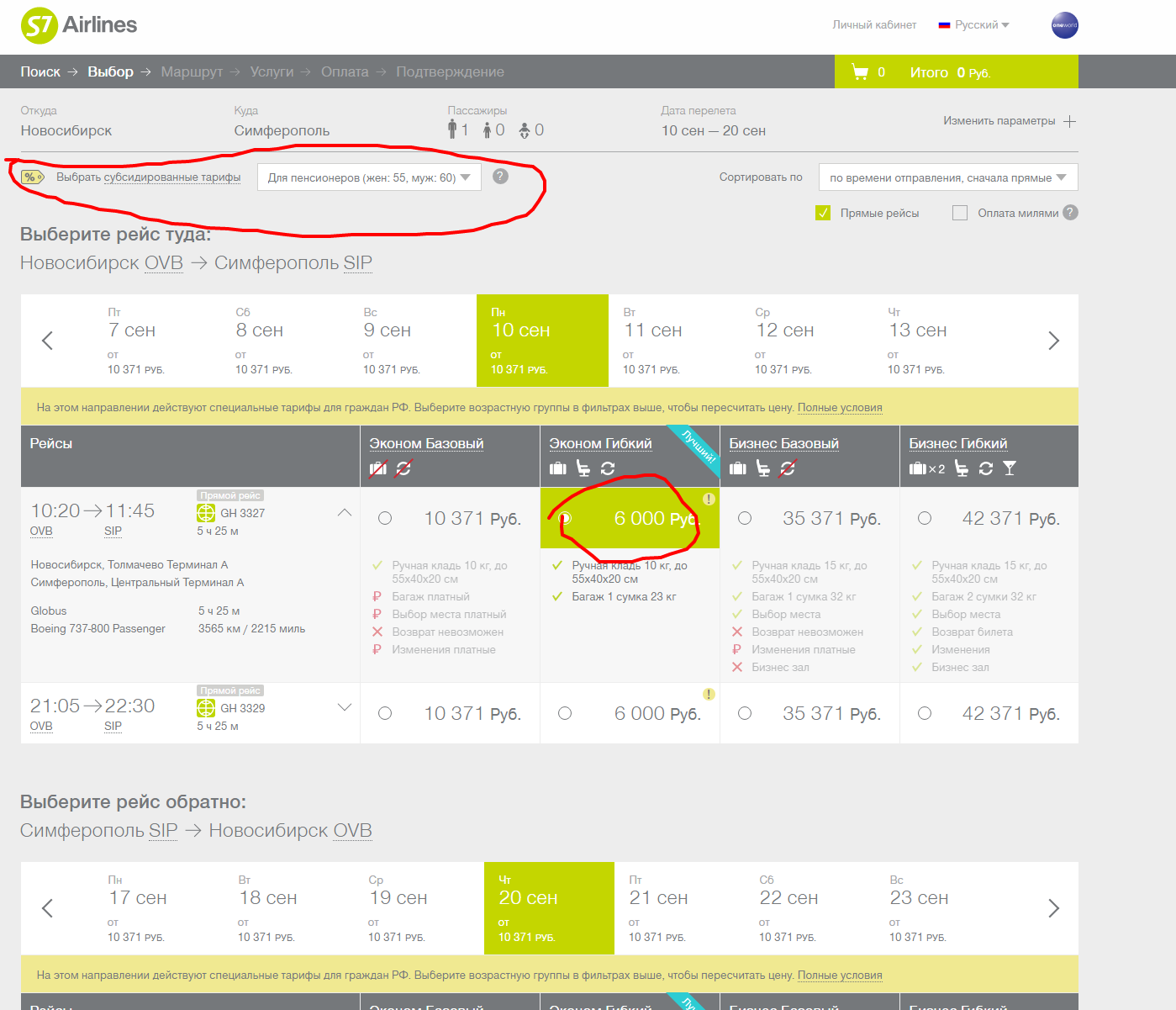Click Изменить параметры link
Screen dimensions: 1176x1010
pos(999,121)
